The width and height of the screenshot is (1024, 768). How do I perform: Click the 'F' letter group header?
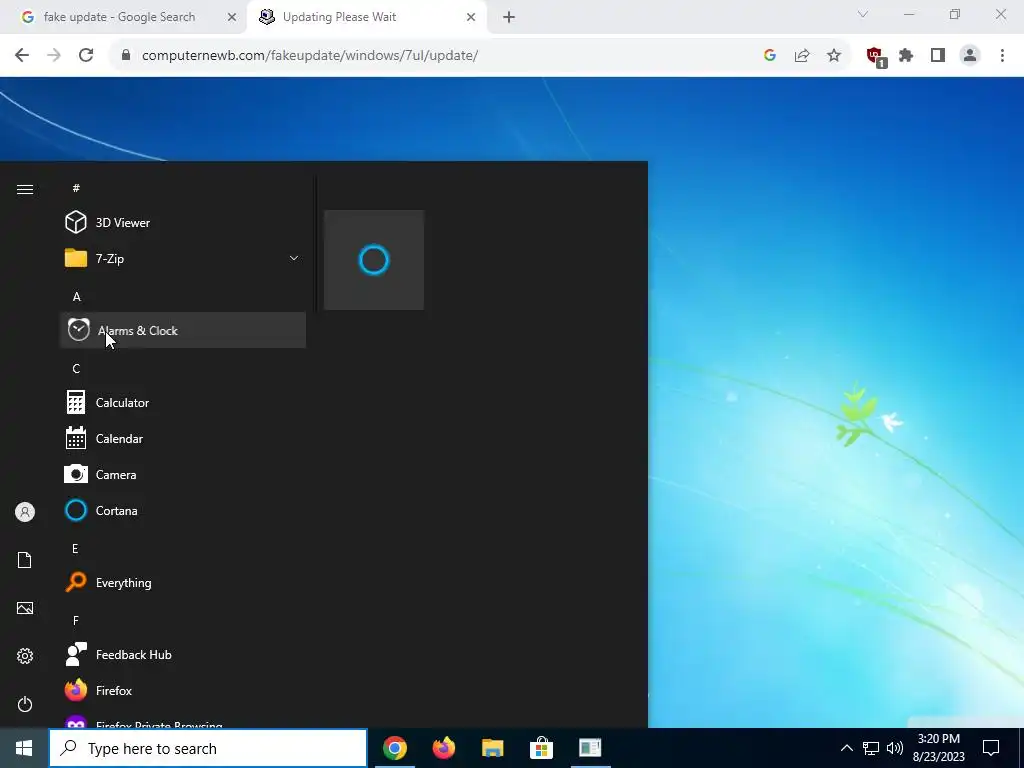point(76,620)
